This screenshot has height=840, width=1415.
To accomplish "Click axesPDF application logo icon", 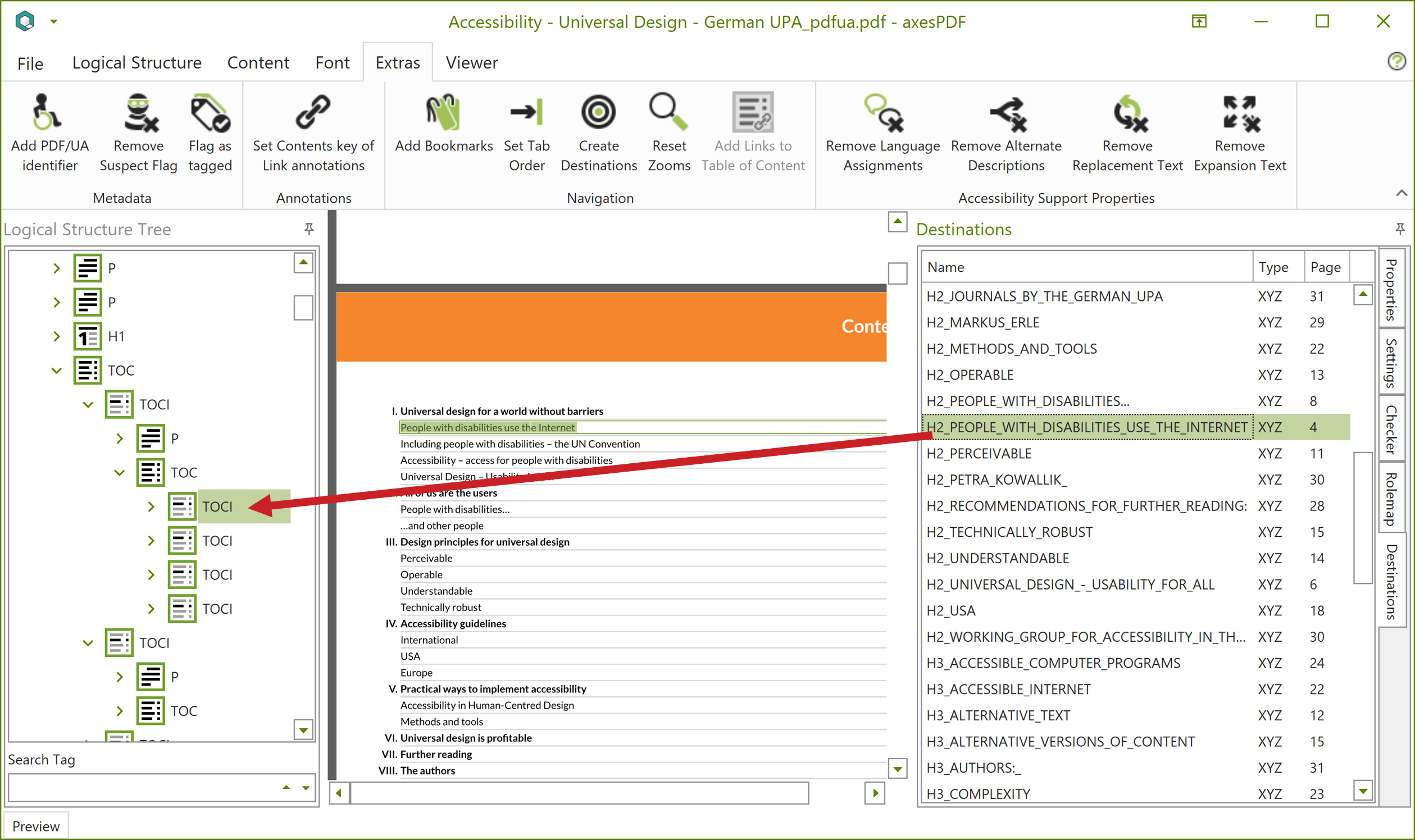I will coord(25,21).
